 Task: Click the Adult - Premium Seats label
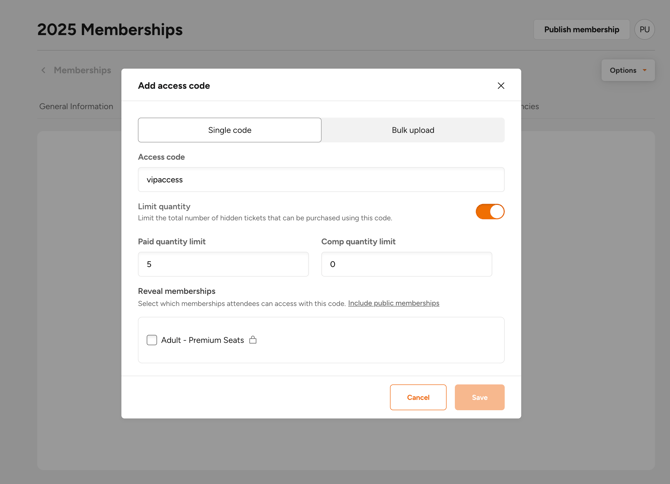coord(202,340)
